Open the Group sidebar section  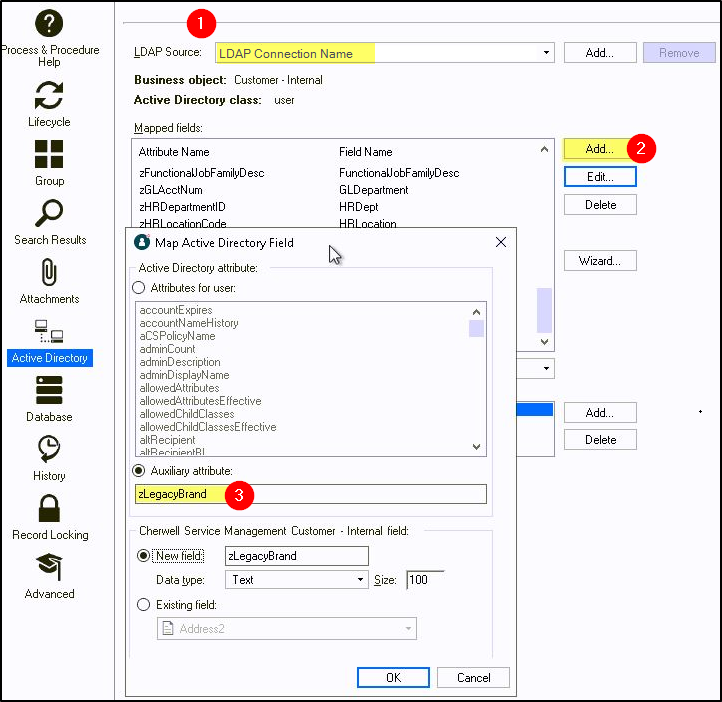(x=49, y=155)
